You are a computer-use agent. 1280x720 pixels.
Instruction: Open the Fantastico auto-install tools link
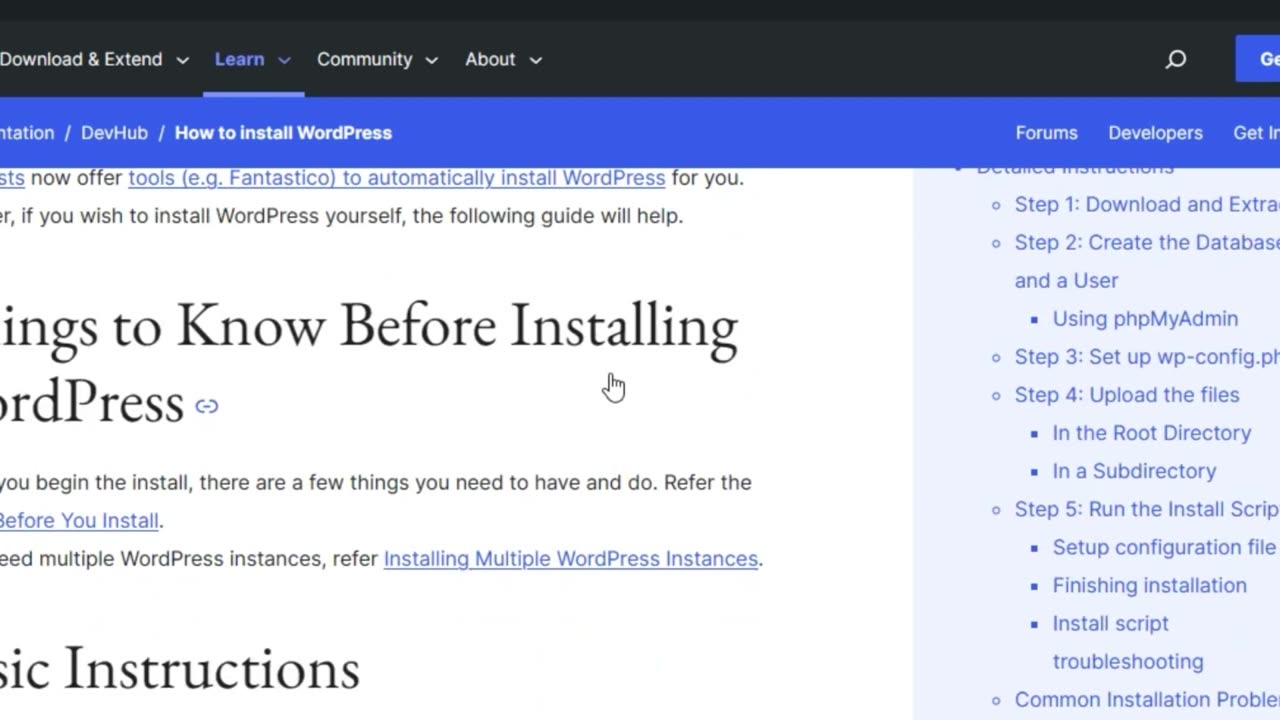click(x=396, y=178)
